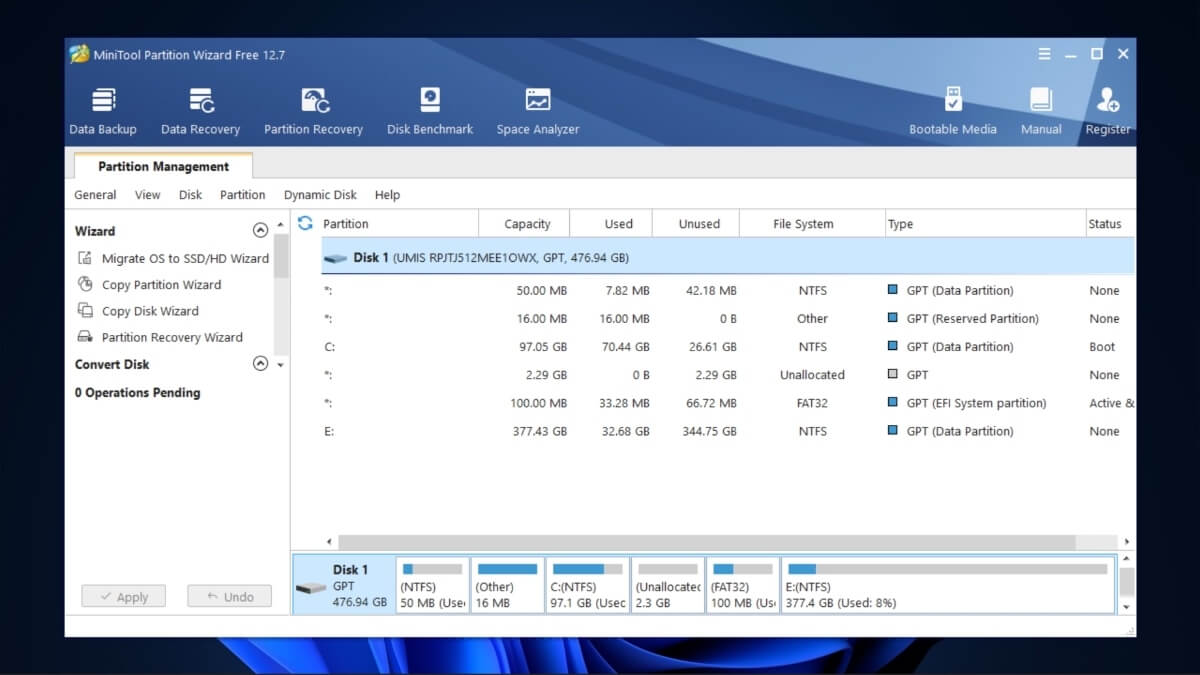This screenshot has width=1200, height=675.
Task: Open the Disk Benchmark tool
Action: click(430, 108)
